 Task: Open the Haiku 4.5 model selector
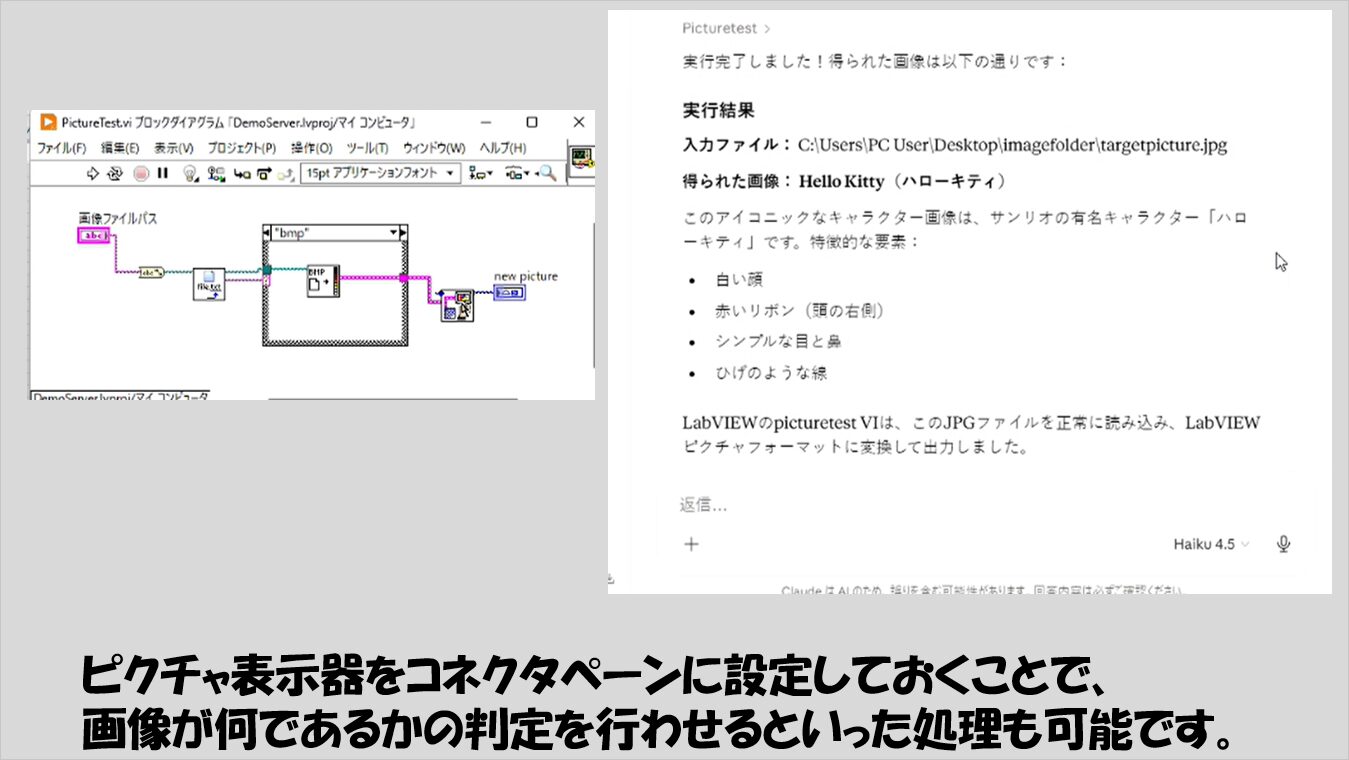coord(1211,544)
